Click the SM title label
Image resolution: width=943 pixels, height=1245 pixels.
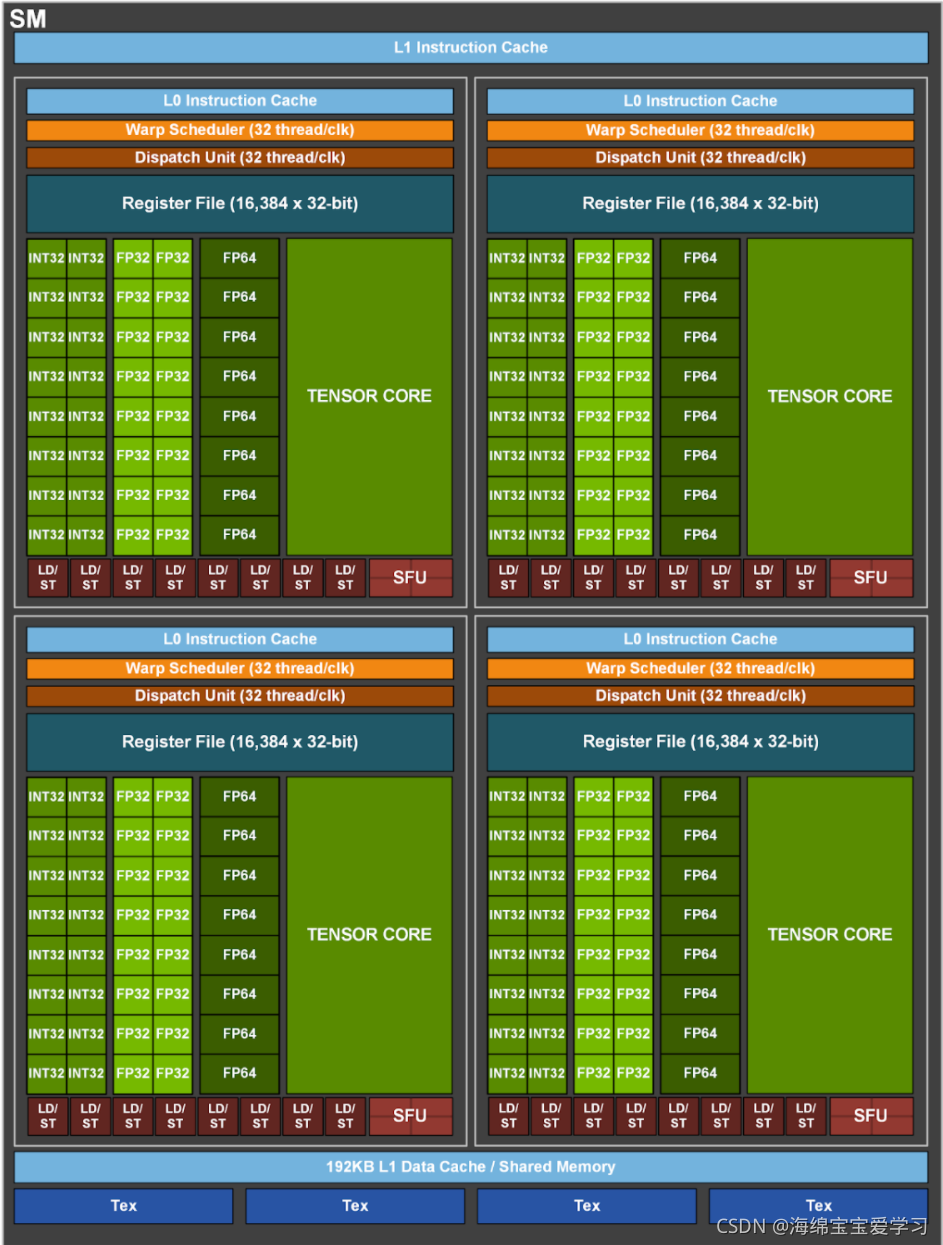[x=28, y=17]
